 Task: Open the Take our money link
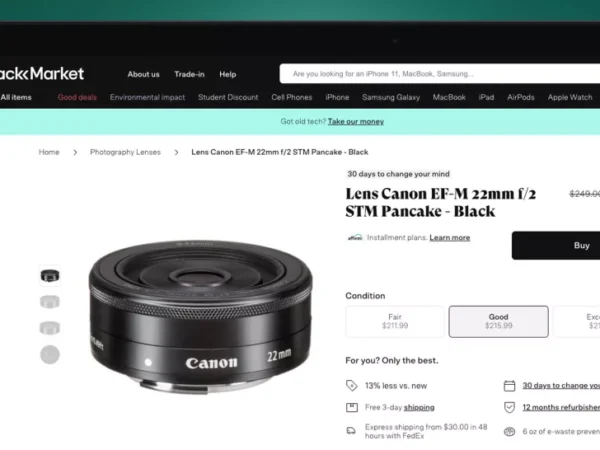[x=356, y=121]
